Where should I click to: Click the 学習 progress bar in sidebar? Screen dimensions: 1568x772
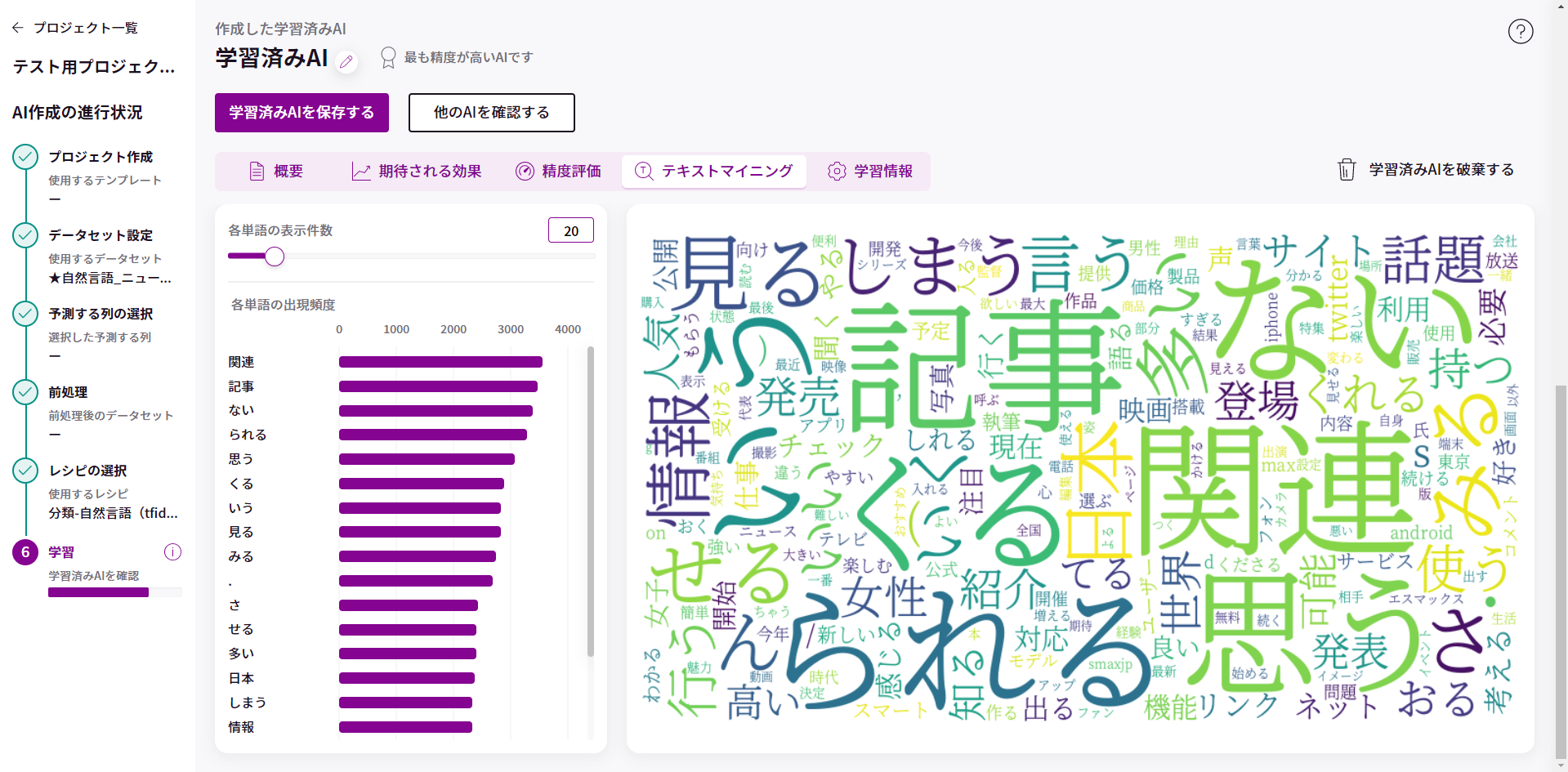tap(114, 592)
